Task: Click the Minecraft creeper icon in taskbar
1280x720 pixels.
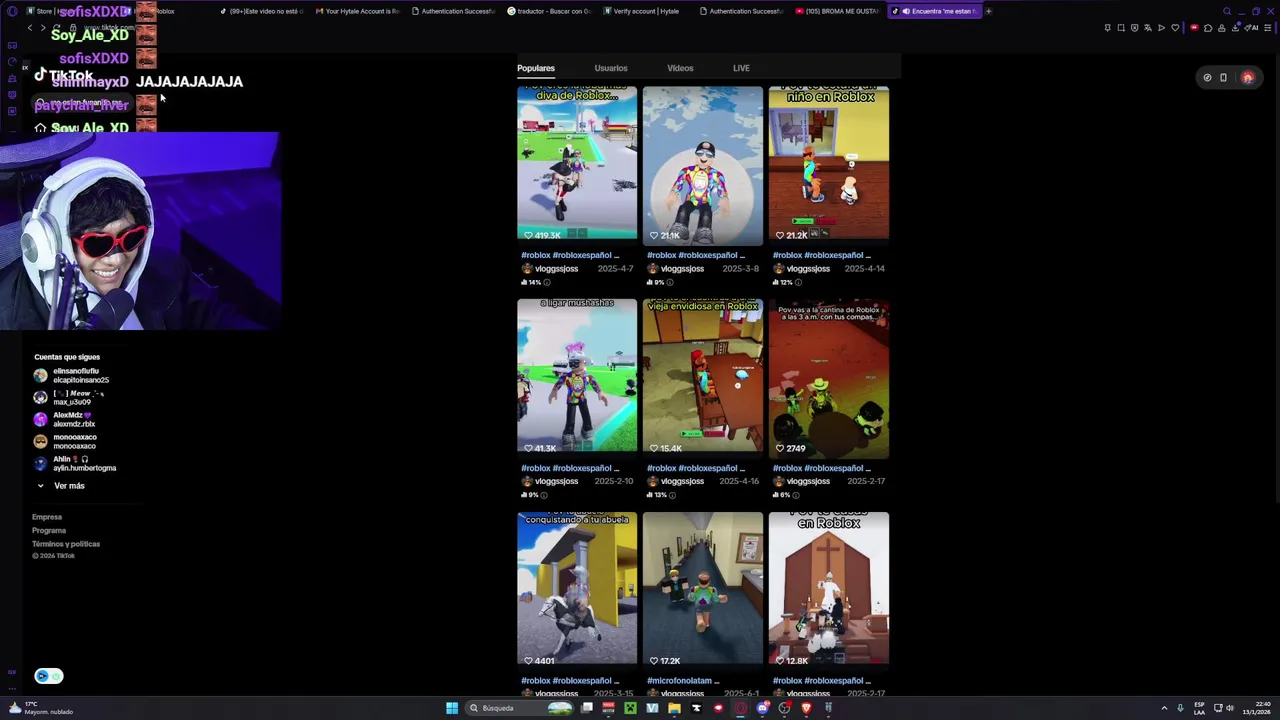Action: point(630,708)
